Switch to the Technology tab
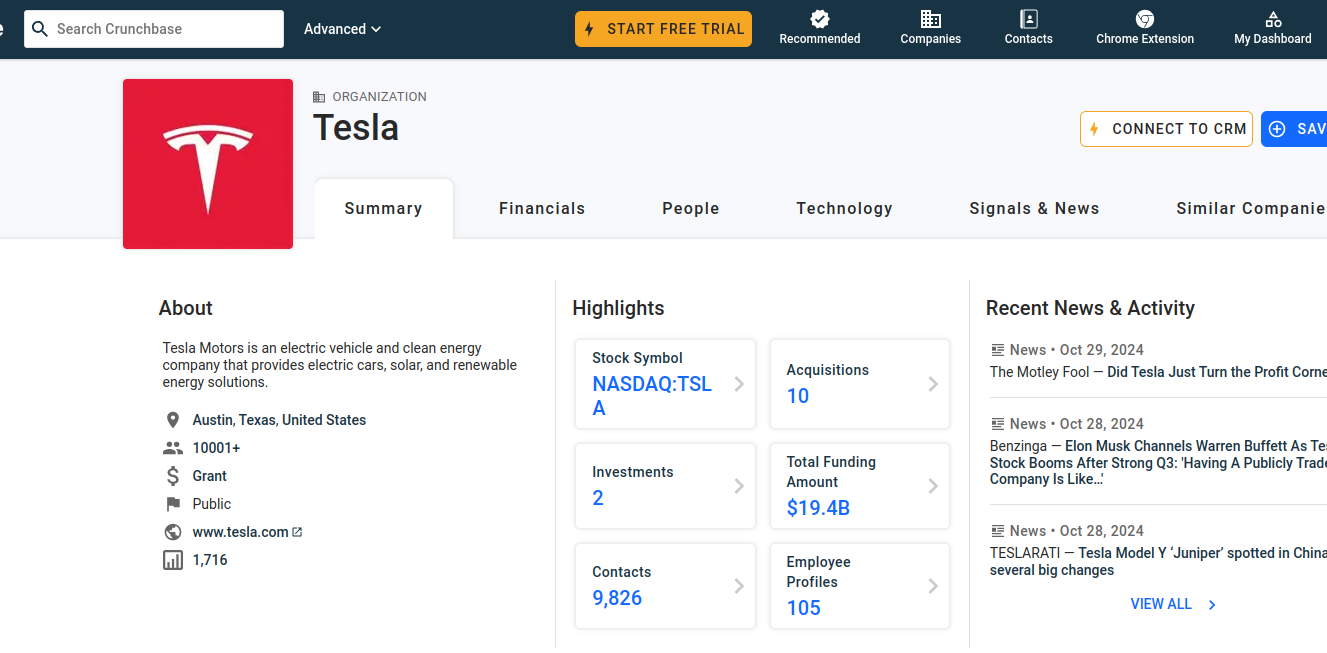Screen dimensions: 1327x653 844,209
